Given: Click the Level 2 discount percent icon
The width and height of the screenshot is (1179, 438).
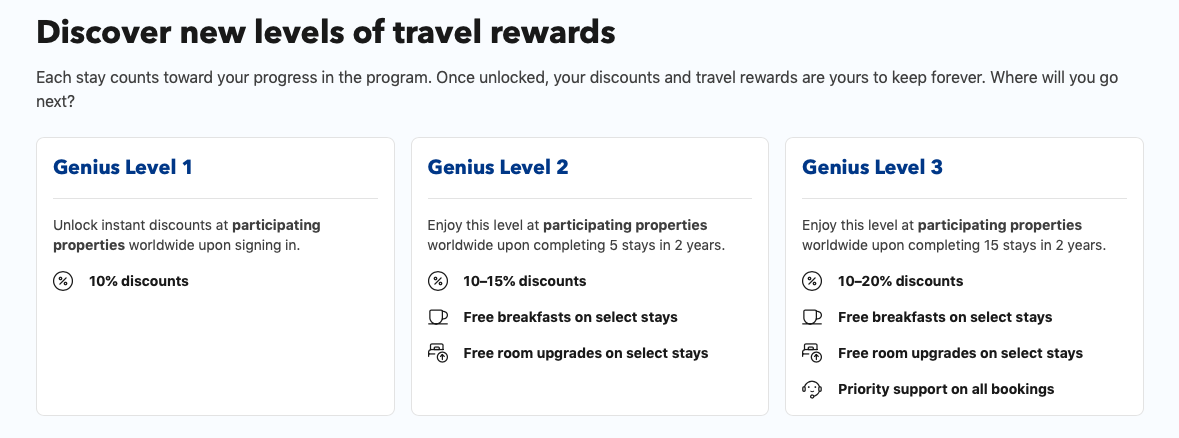Looking at the screenshot, I should pyautogui.click(x=437, y=281).
